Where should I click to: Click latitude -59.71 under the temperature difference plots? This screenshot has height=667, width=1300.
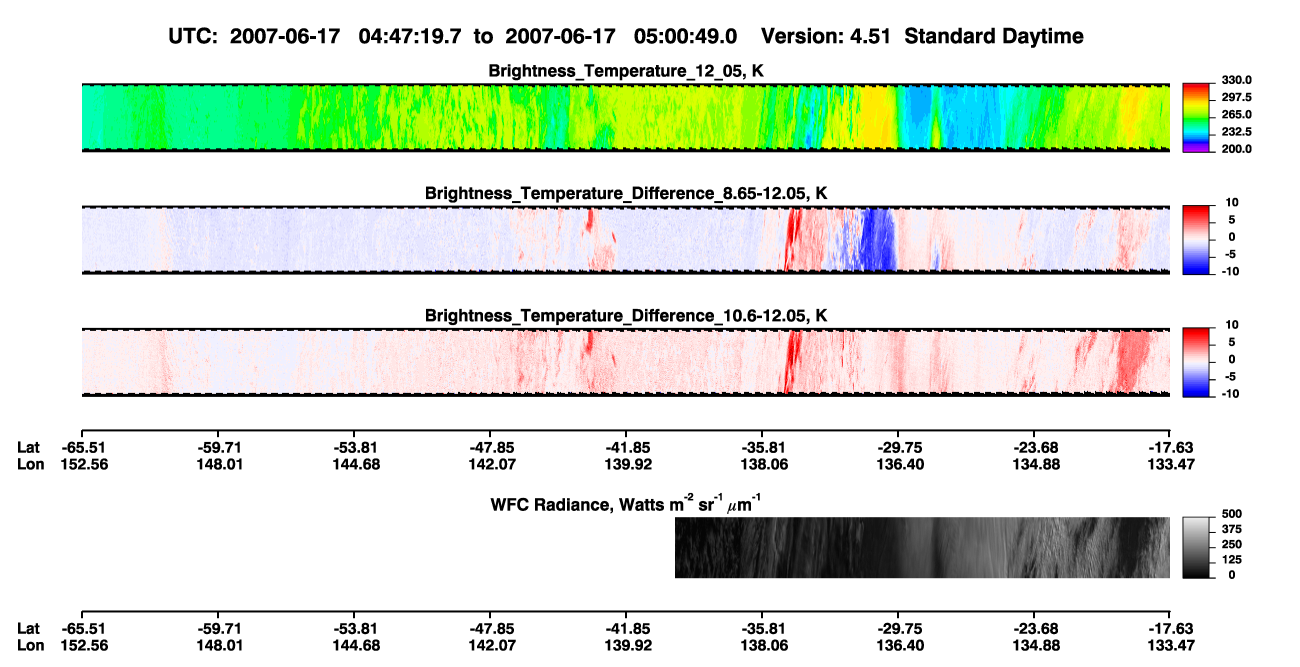click(x=217, y=448)
